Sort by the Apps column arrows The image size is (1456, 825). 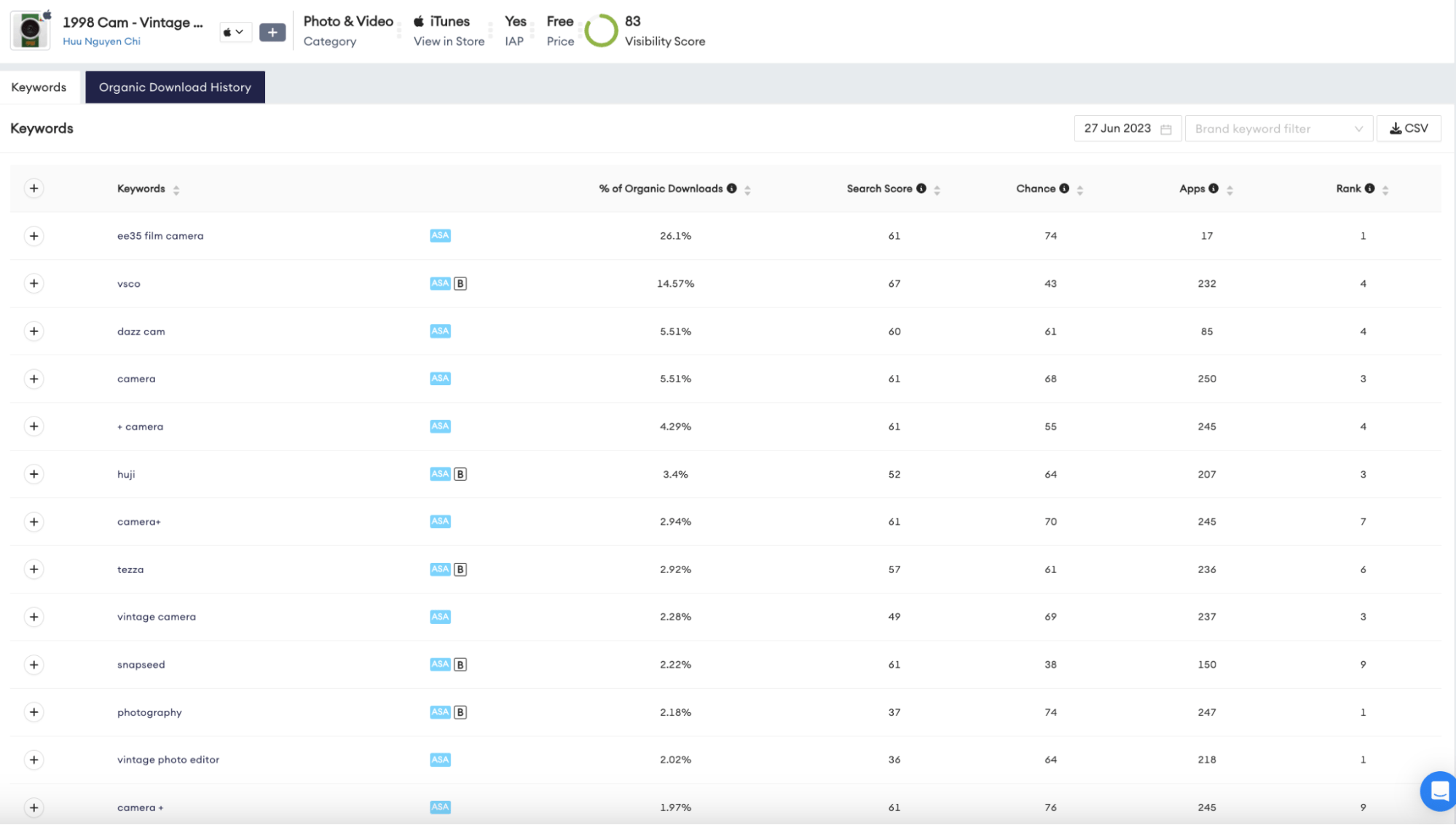point(1229,189)
